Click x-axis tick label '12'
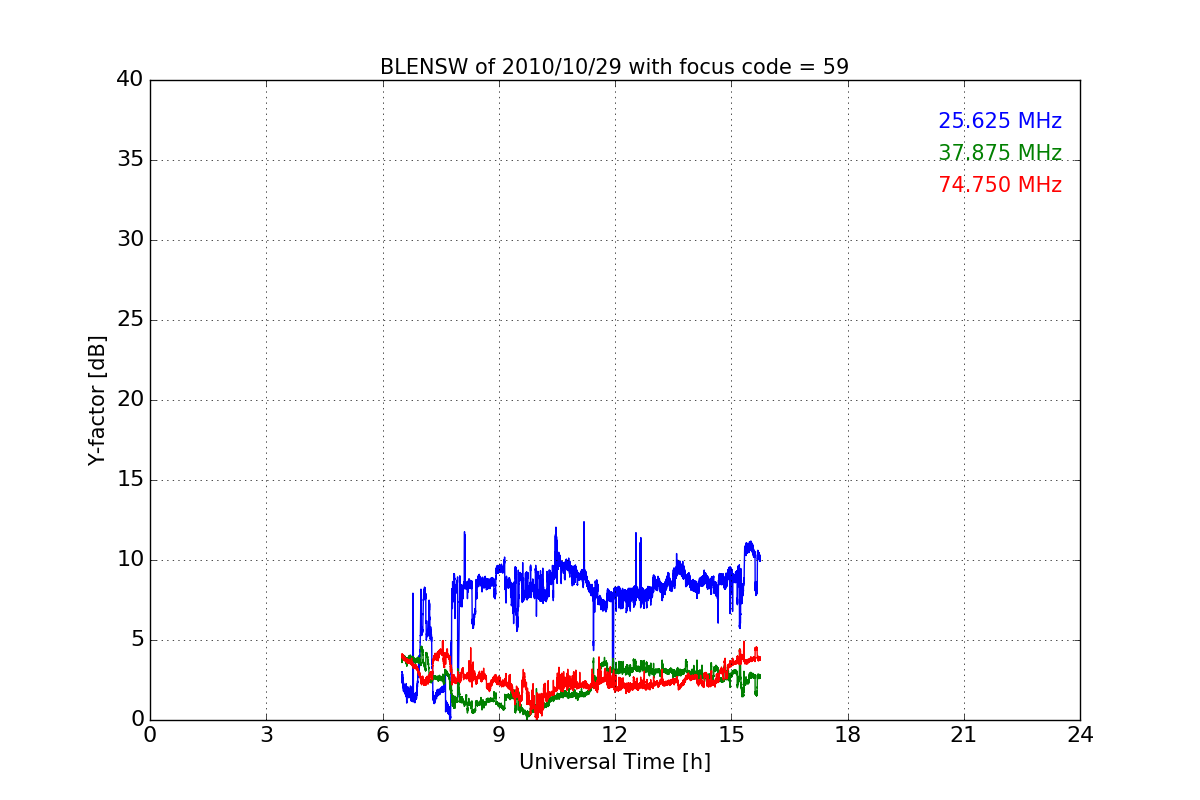 [x=615, y=735]
